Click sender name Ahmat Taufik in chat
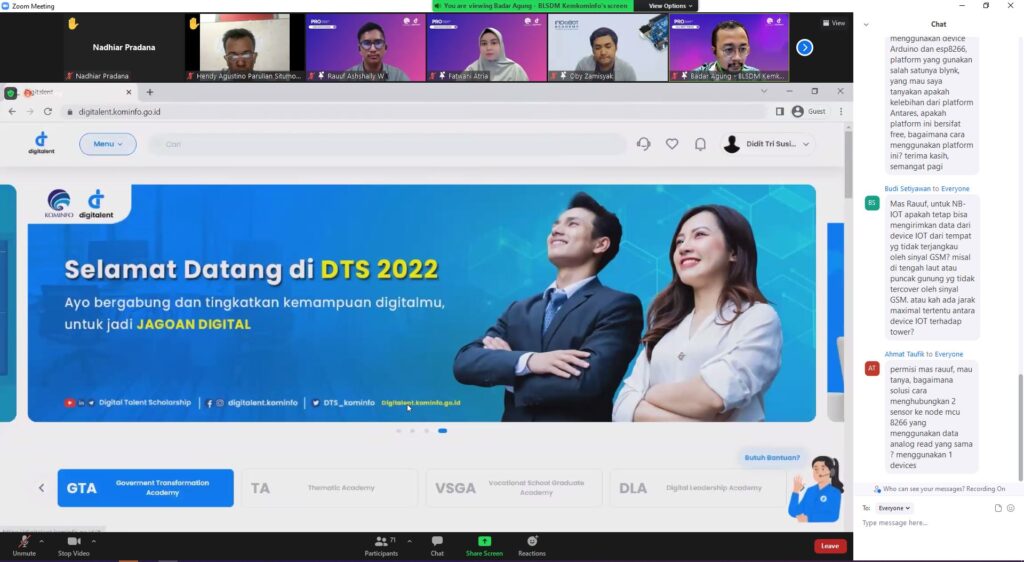Screen dimensions: 1024x562 [904, 354]
